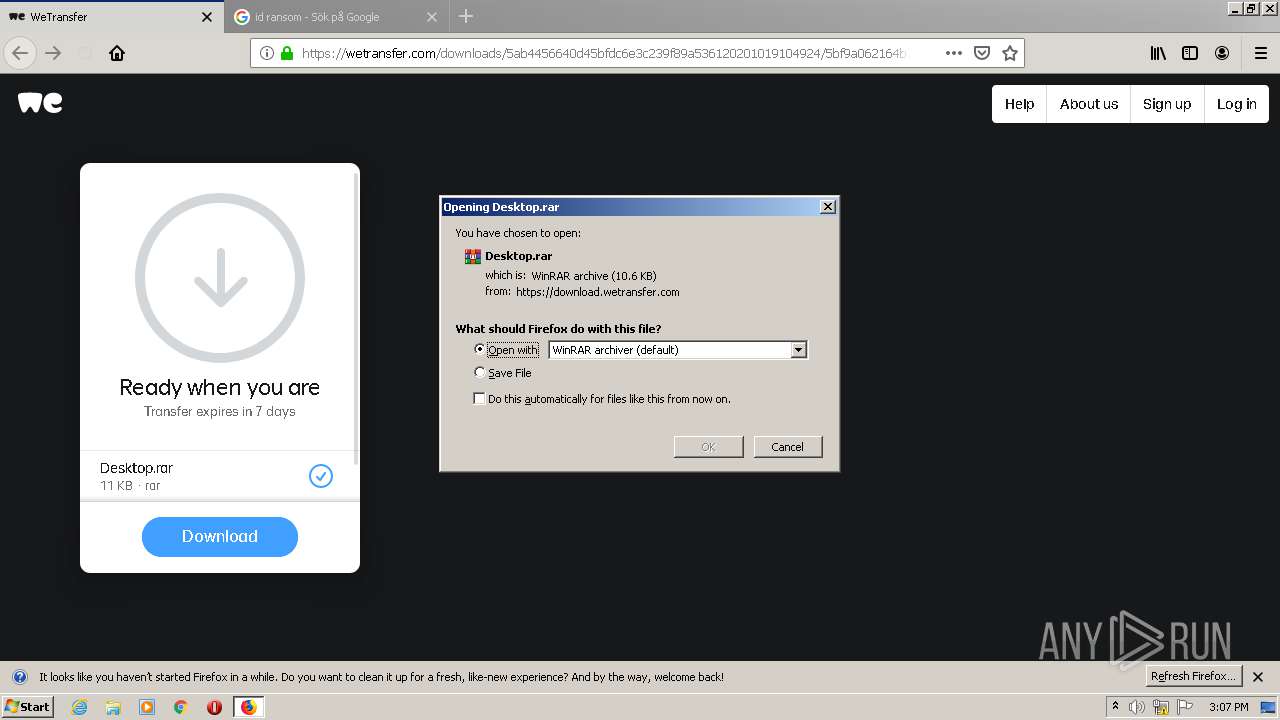Screen dimensions: 1280x720
Task: Click the taskbar clock showing 3:07 PM
Action: pyautogui.click(x=1228, y=707)
